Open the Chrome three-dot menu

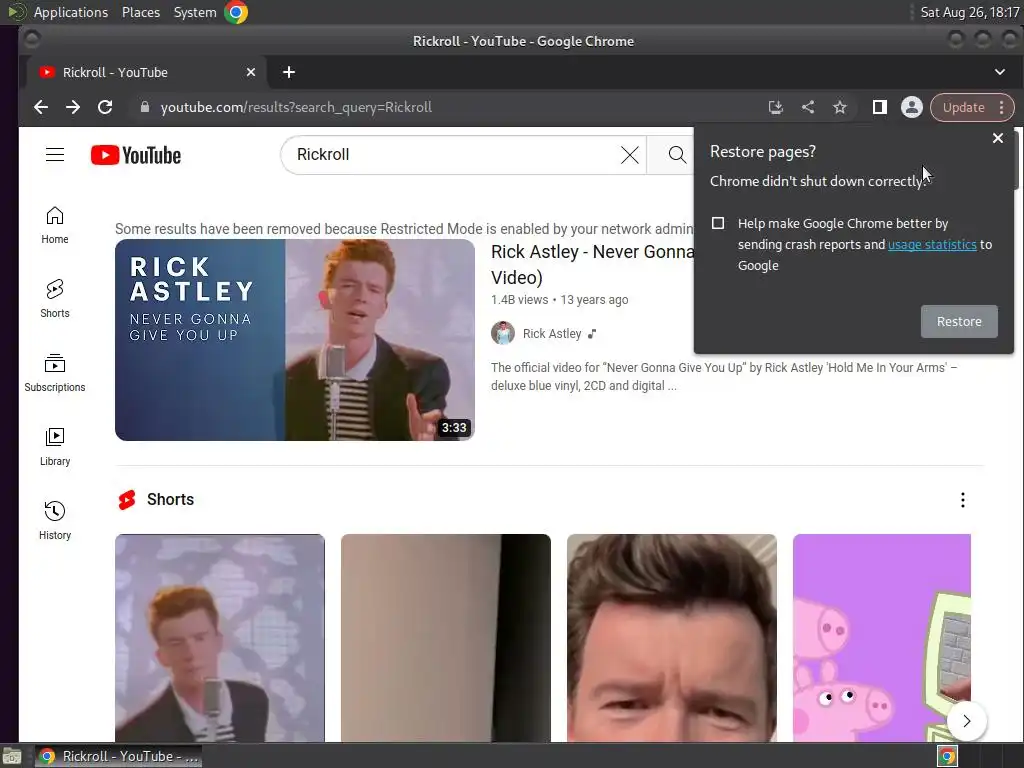(x=1002, y=107)
